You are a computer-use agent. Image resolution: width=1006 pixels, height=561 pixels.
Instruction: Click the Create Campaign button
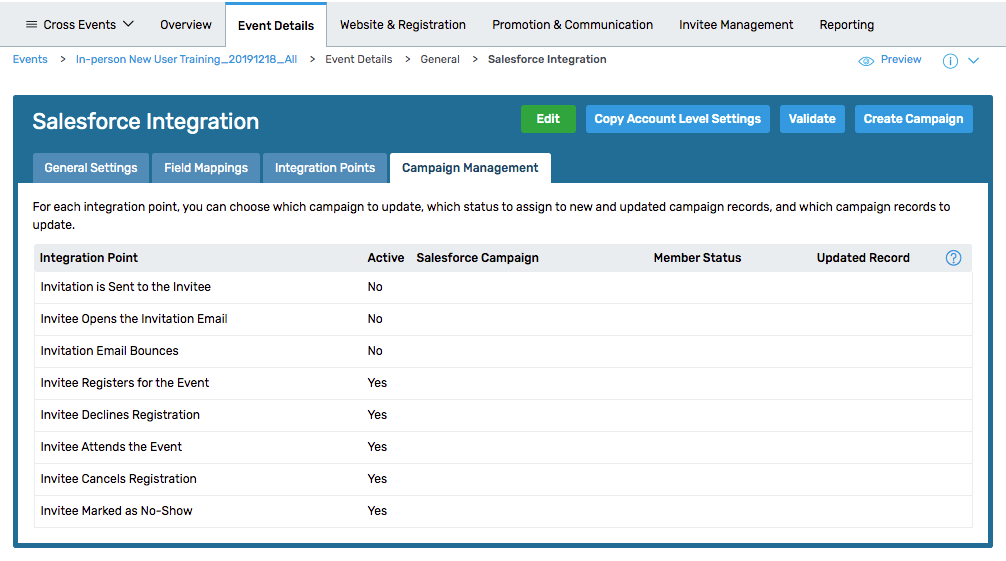point(914,119)
